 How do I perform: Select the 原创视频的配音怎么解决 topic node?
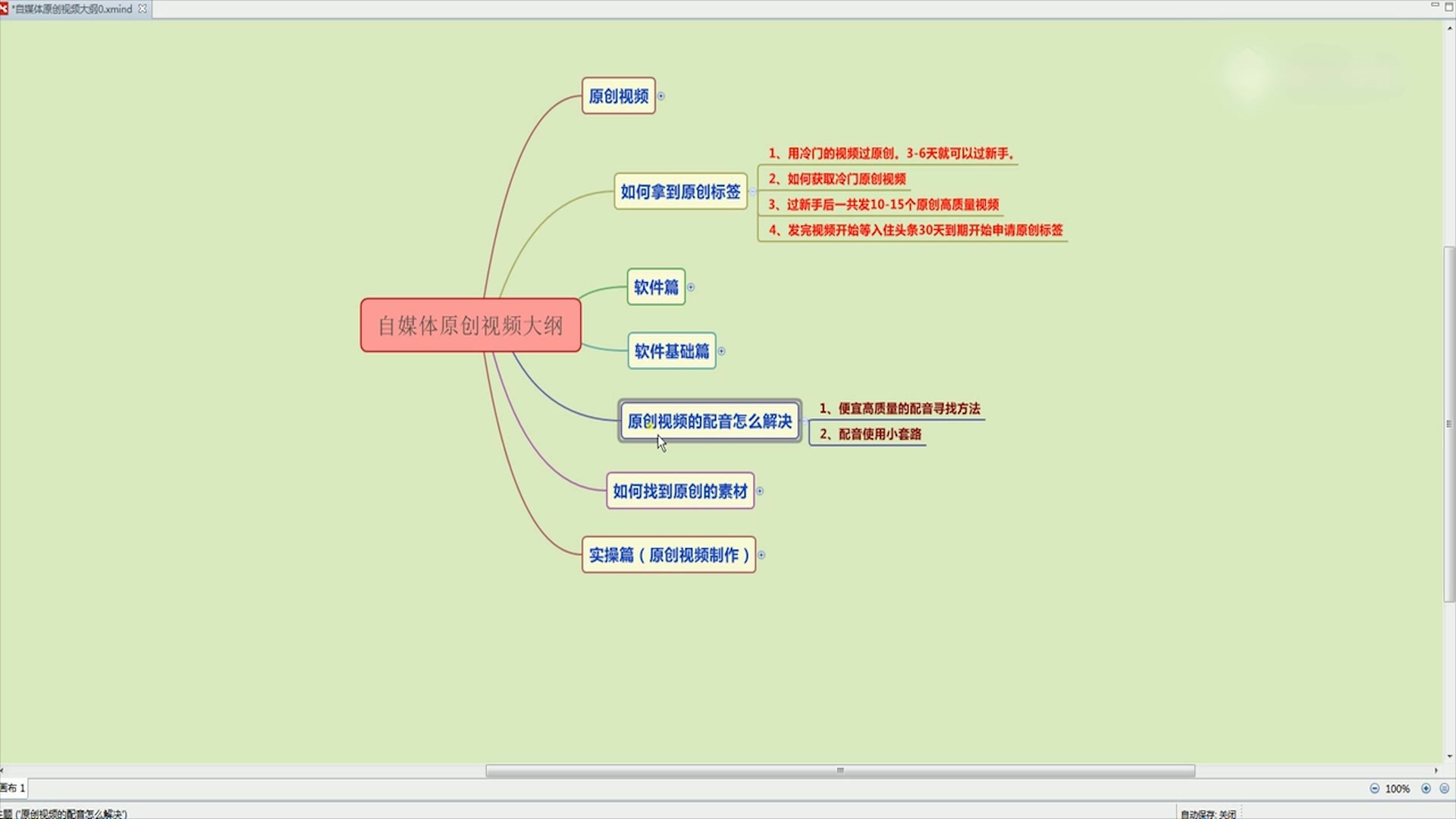(x=710, y=422)
